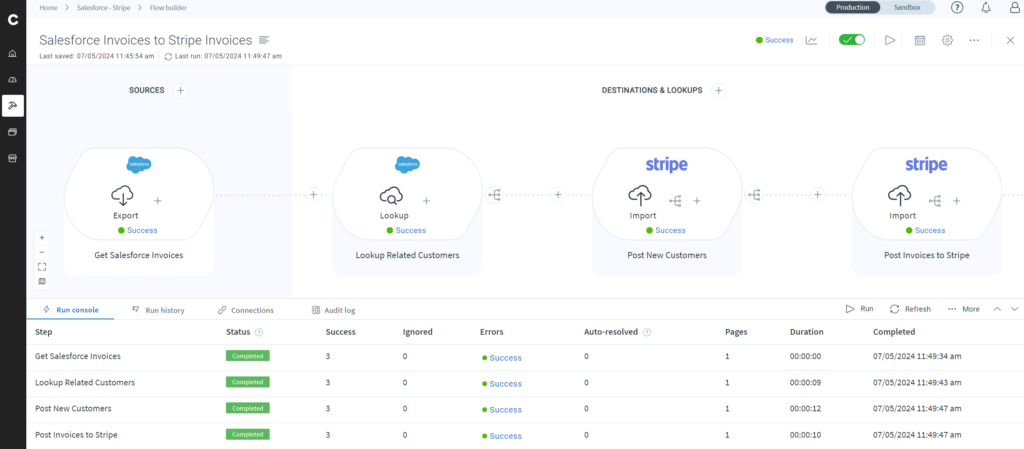Refresh the run console
The image size is (1024, 449).
click(910, 309)
